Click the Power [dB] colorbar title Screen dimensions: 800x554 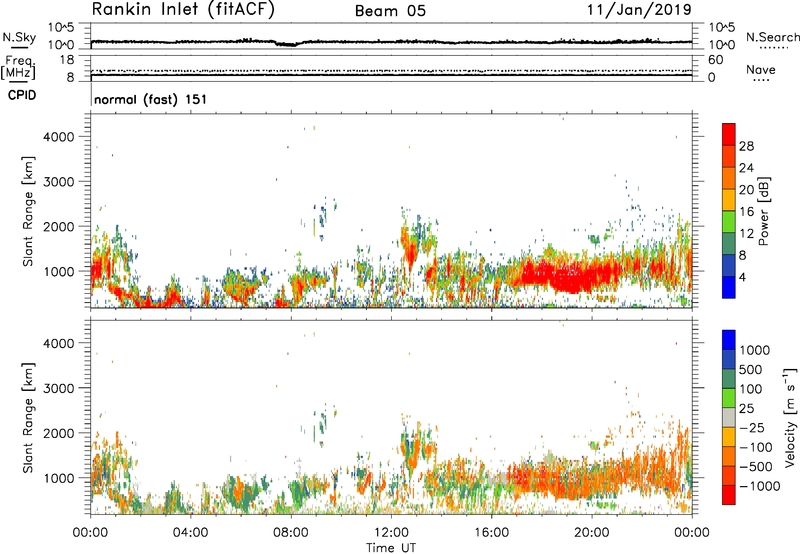tap(764, 211)
